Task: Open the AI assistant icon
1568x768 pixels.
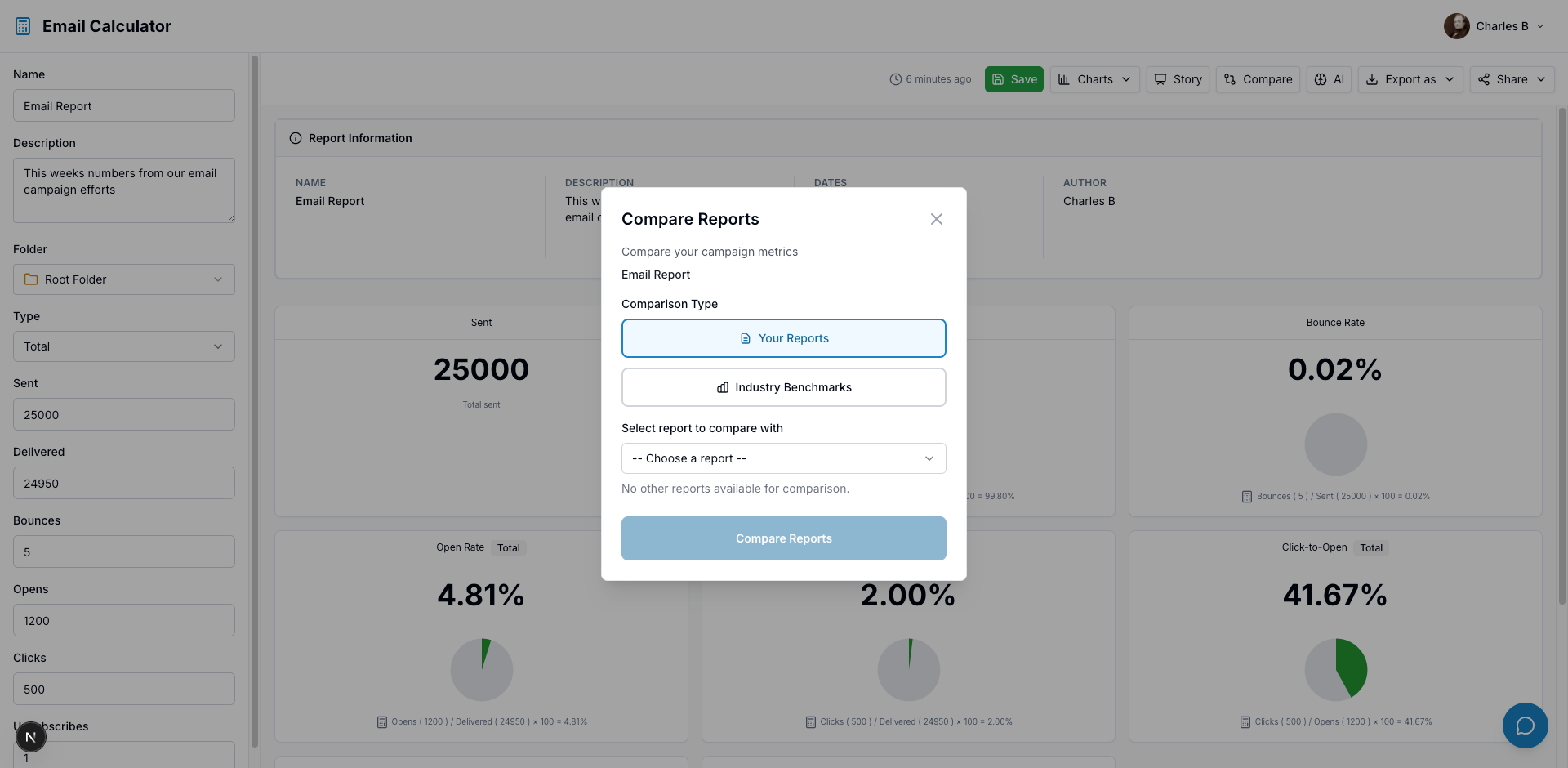Action: (1321, 79)
